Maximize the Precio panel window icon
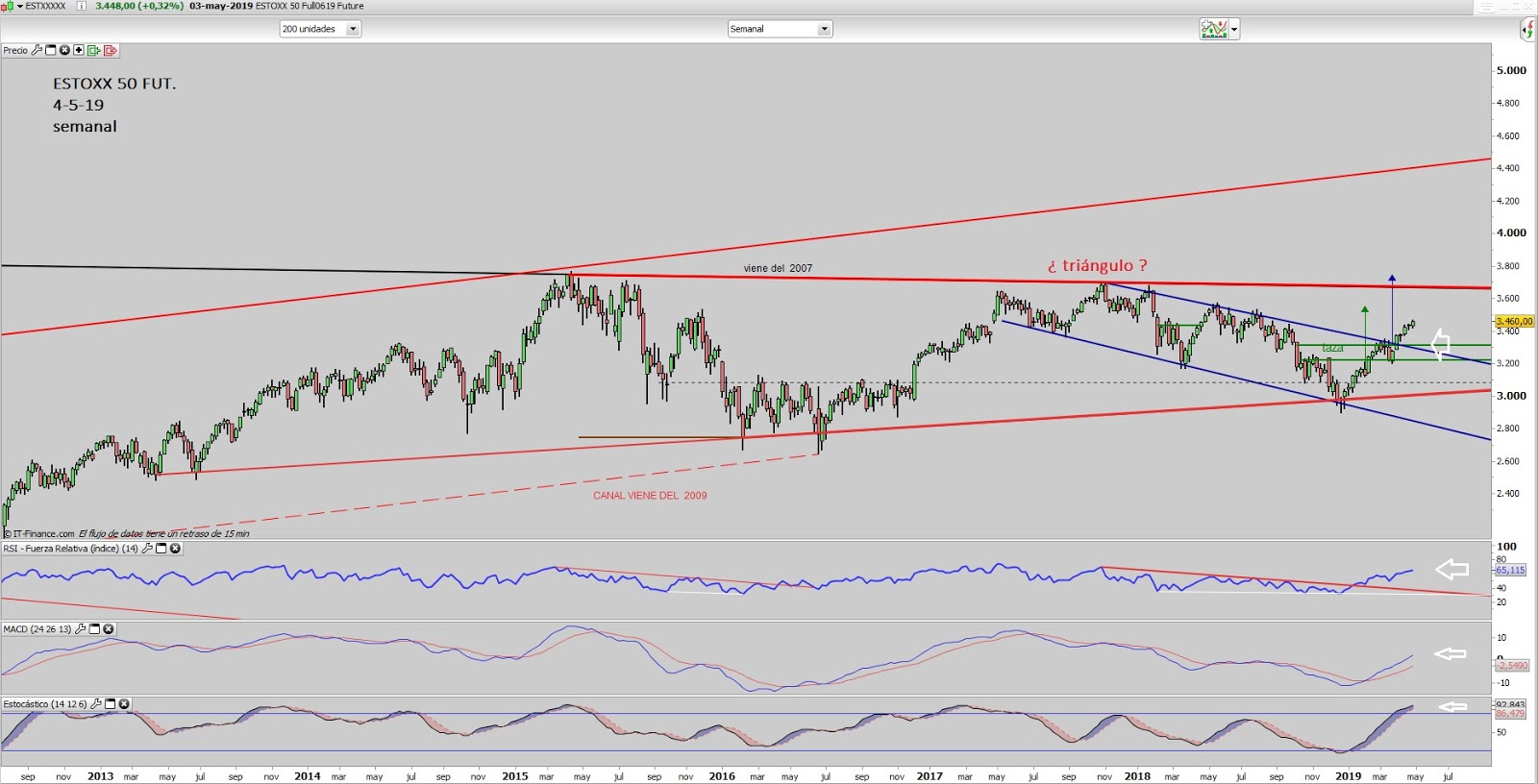 point(51,50)
